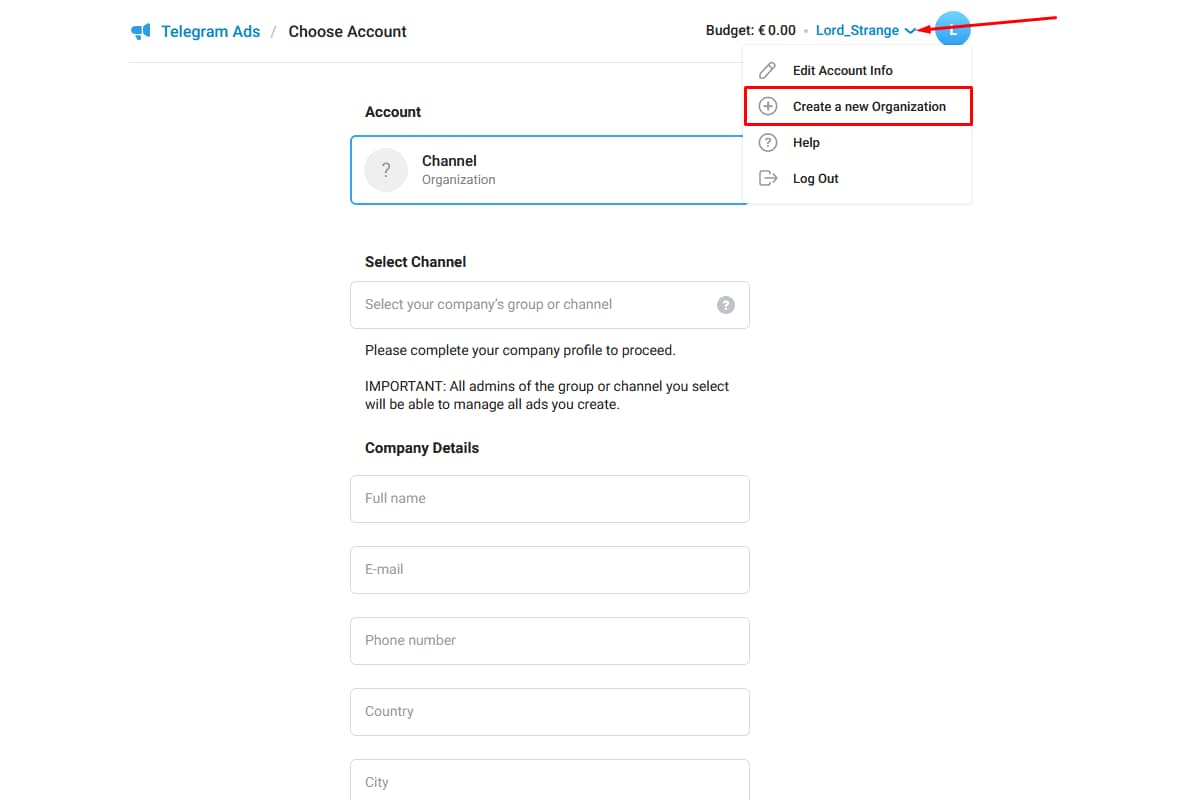Collapse the Lord_Strange dropdown chevron
Image resolution: width=1200 pixels, height=800 pixels.
(x=910, y=31)
